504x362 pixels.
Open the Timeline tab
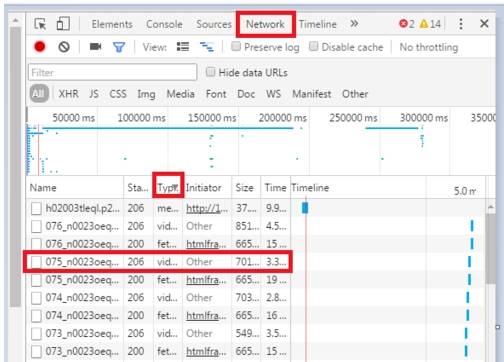318,24
